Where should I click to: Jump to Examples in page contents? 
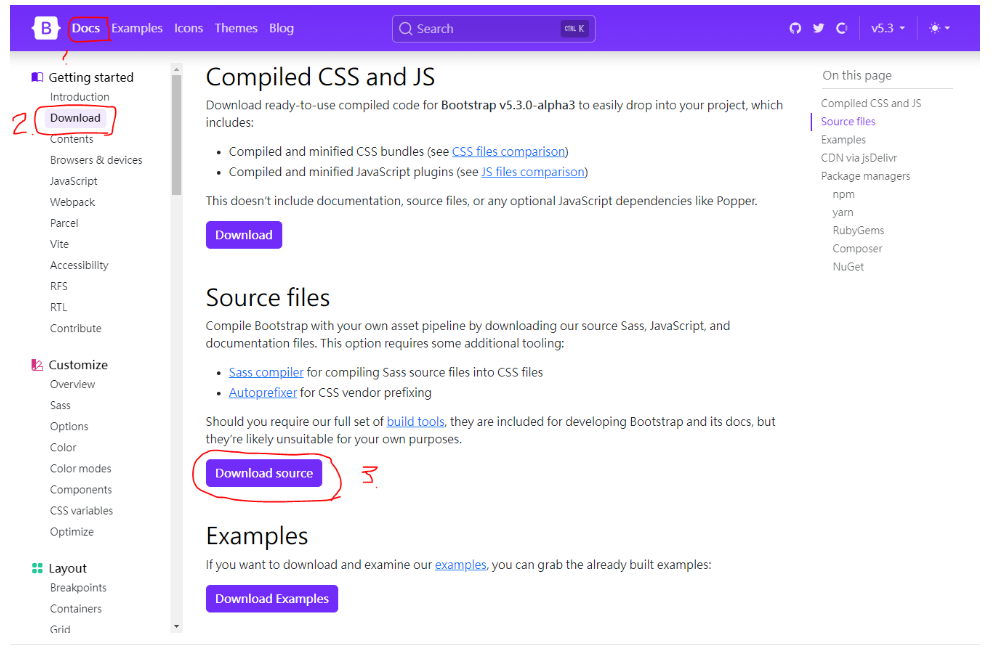pos(843,139)
